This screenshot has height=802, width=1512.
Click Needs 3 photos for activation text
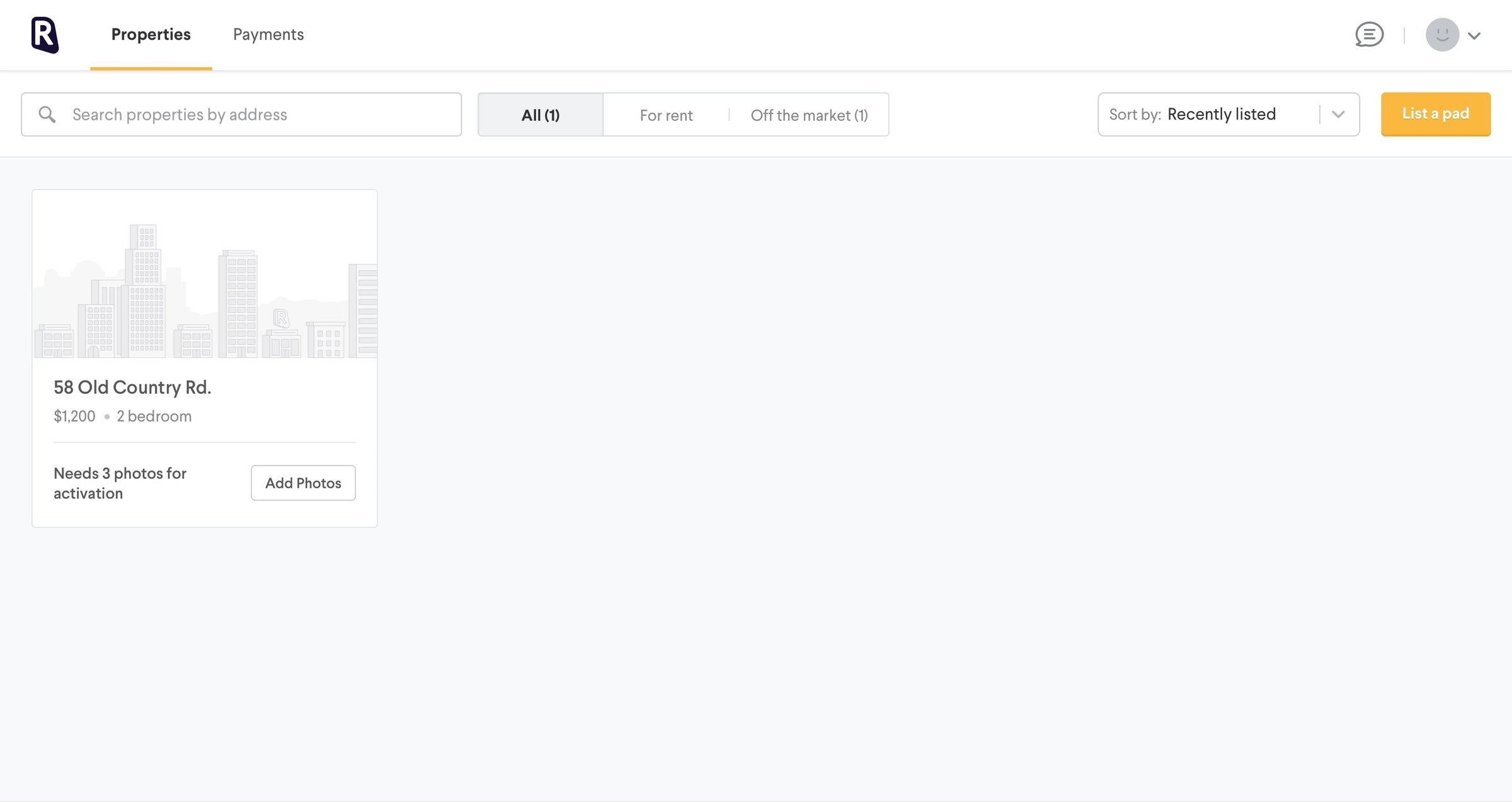click(x=120, y=483)
